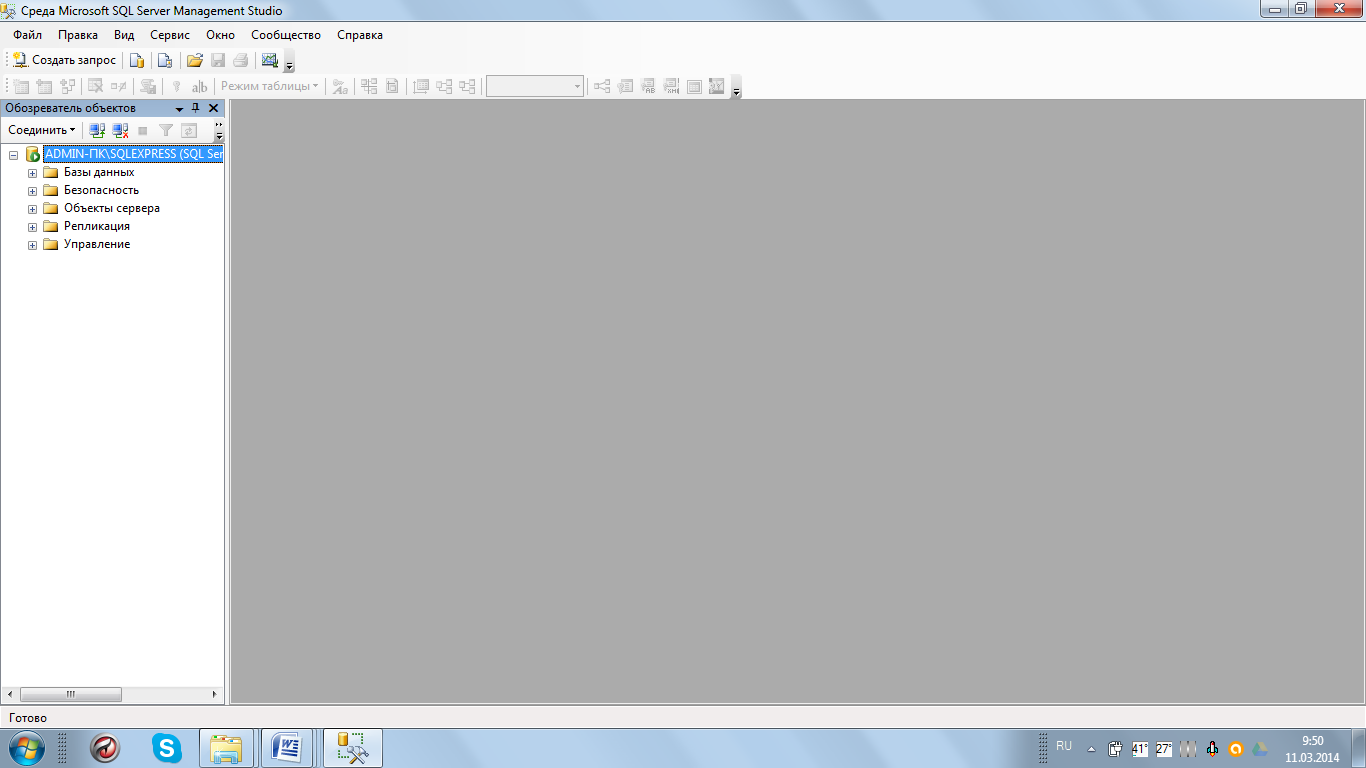Open the Object Explorer window position arrow
The height and width of the screenshot is (768, 1366).
tap(179, 108)
